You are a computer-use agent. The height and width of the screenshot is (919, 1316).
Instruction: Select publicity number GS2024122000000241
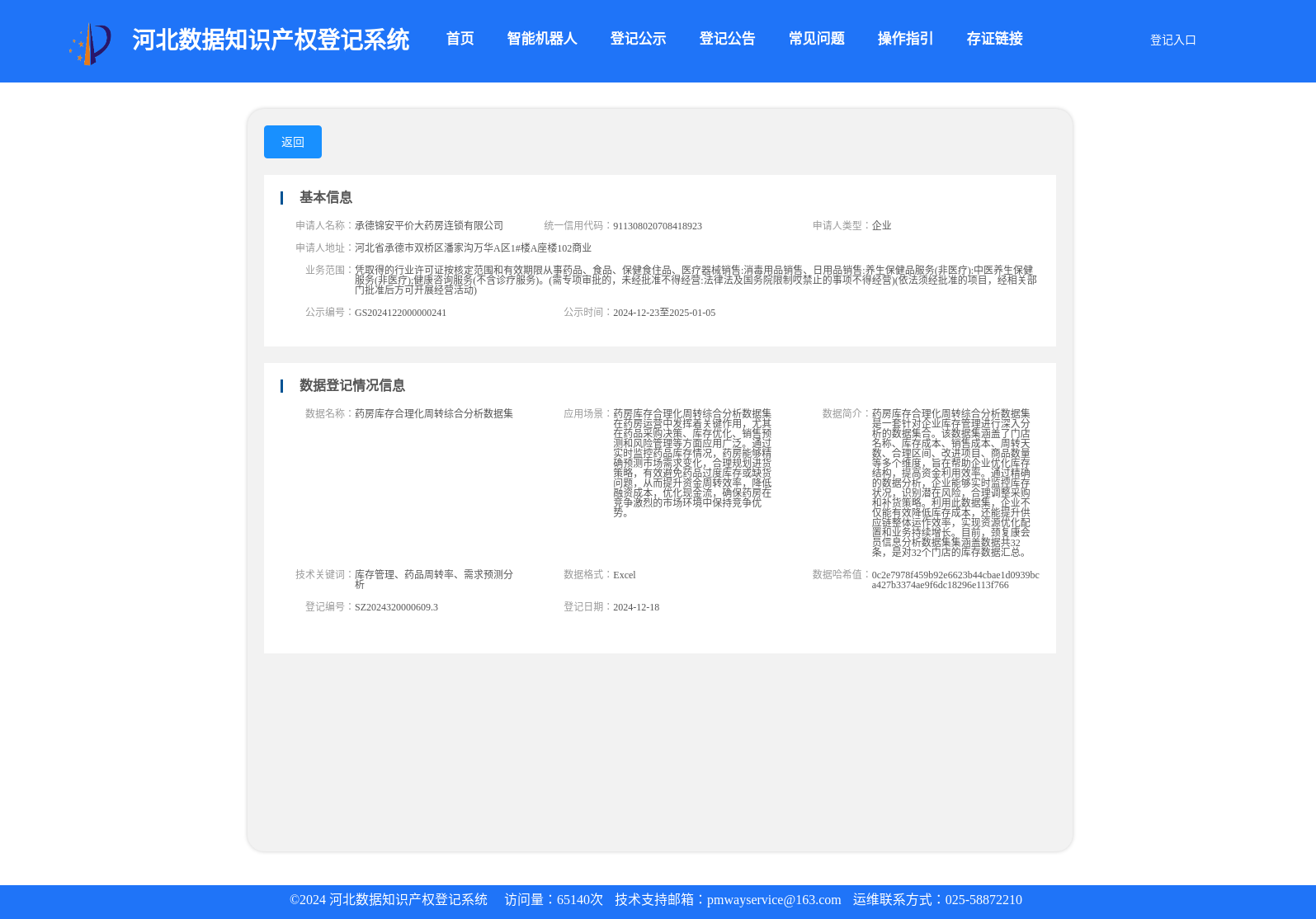point(400,313)
